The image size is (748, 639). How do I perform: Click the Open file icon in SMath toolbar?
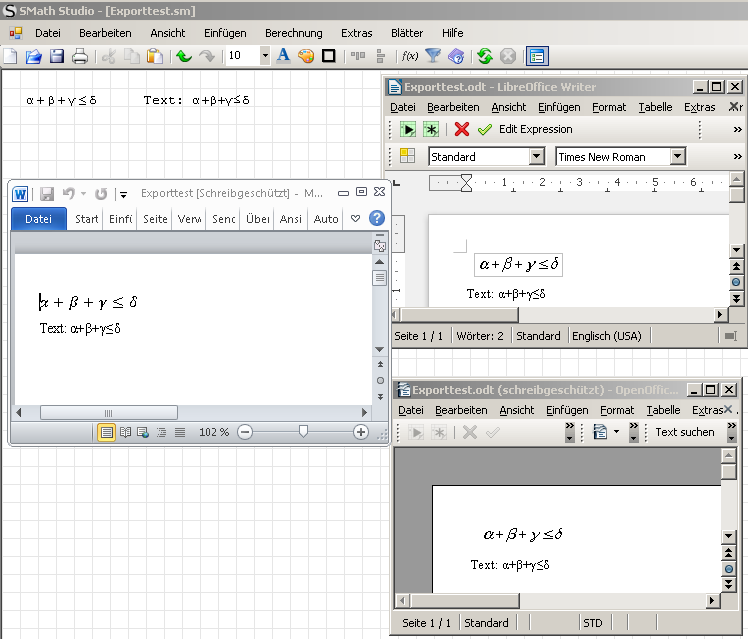[33, 56]
